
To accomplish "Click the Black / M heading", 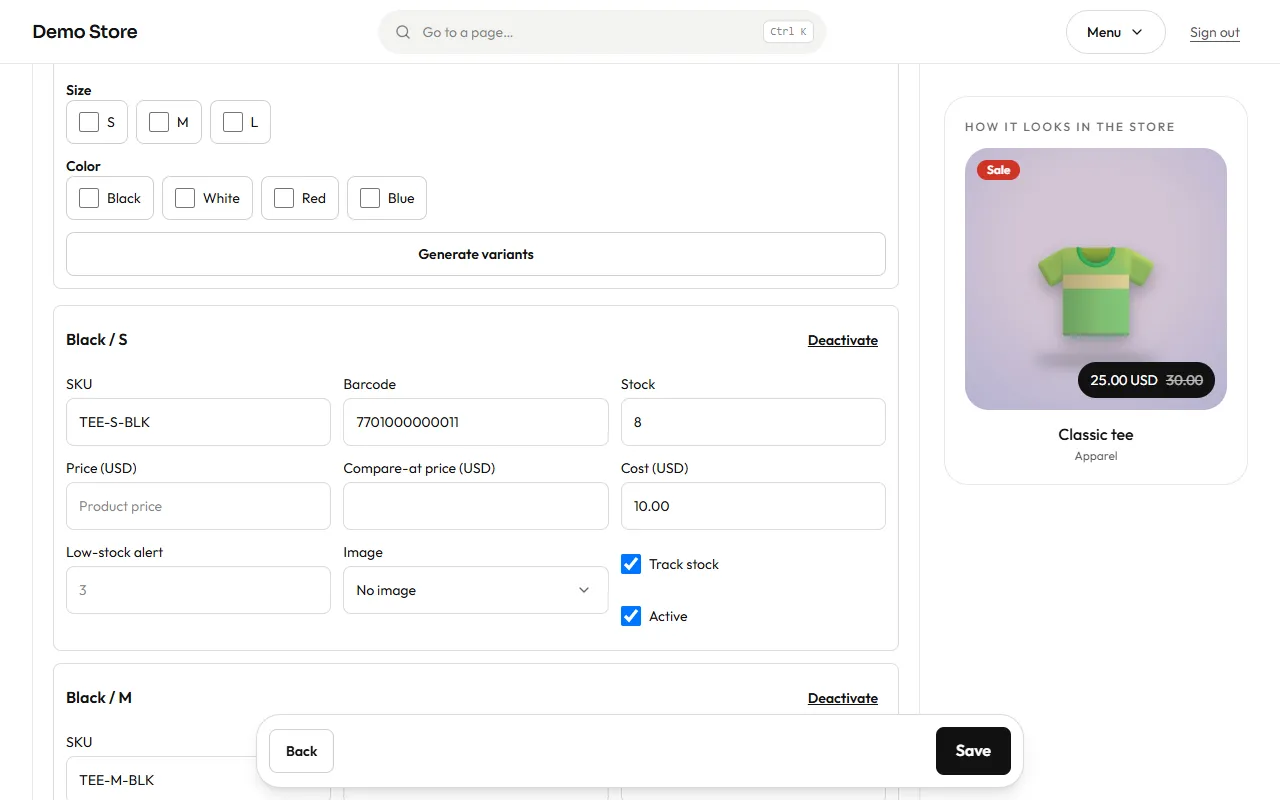I will coord(99,698).
